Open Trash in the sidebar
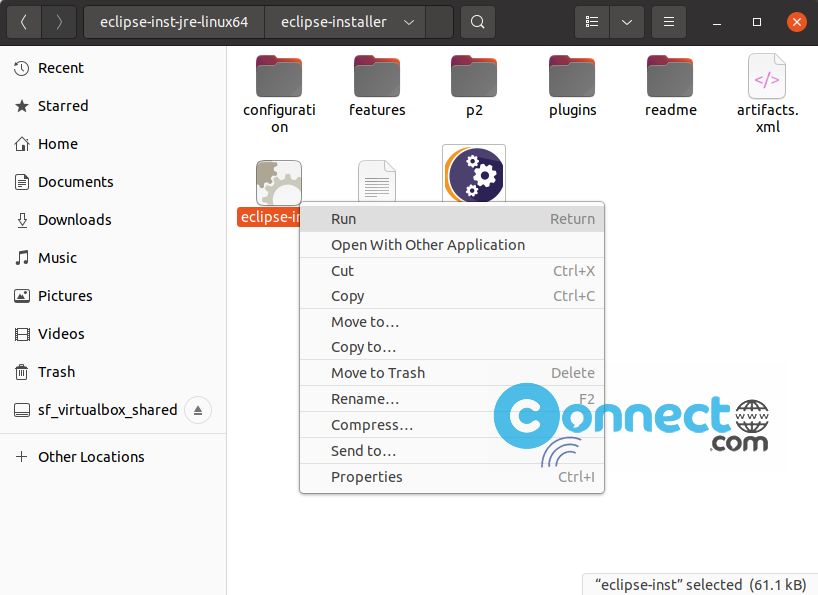Image resolution: width=818 pixels, height=595 pixels. 113,372
